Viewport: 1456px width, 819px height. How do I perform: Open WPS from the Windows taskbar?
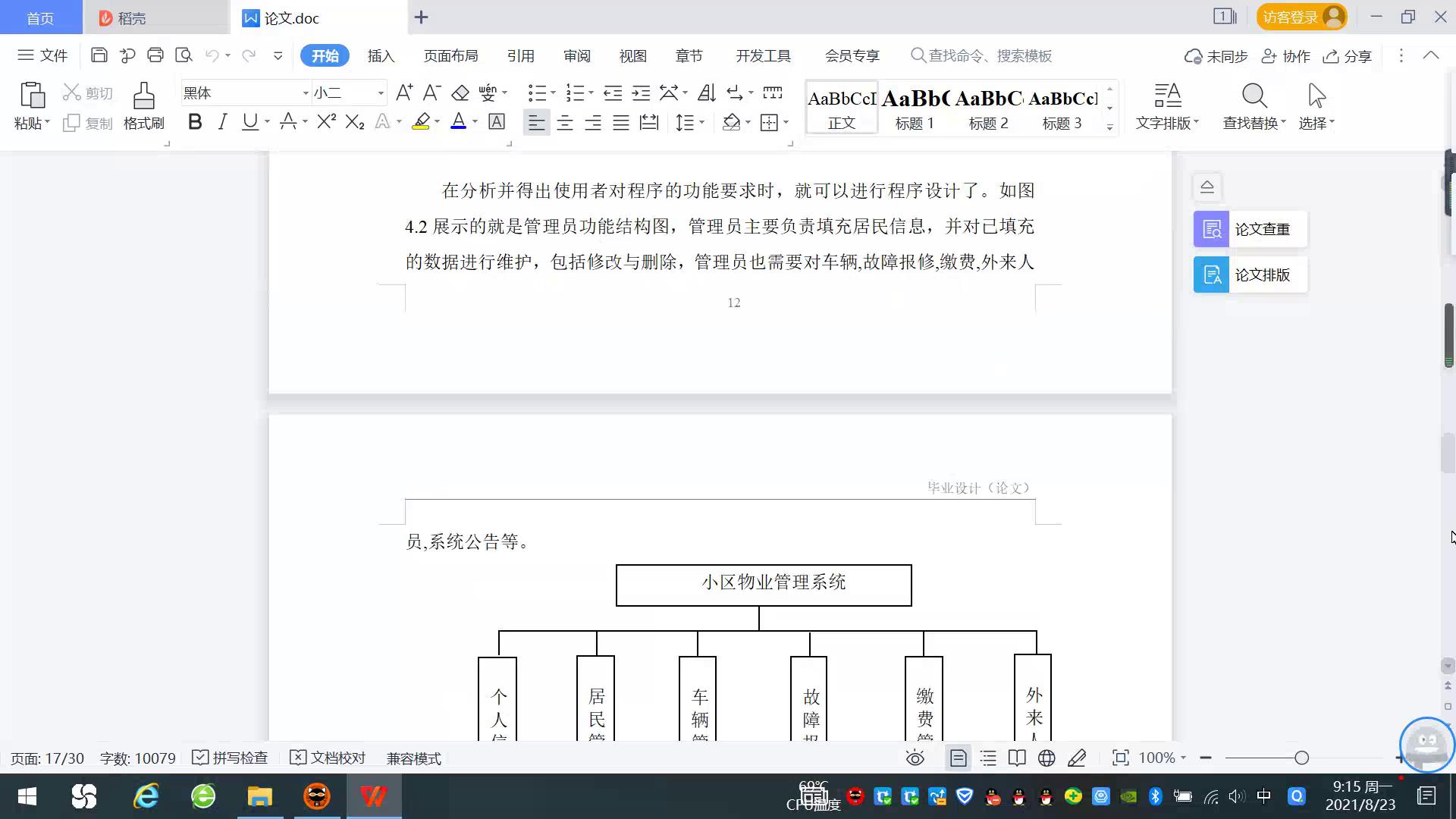pyautogui.click(x=373, y=796)
